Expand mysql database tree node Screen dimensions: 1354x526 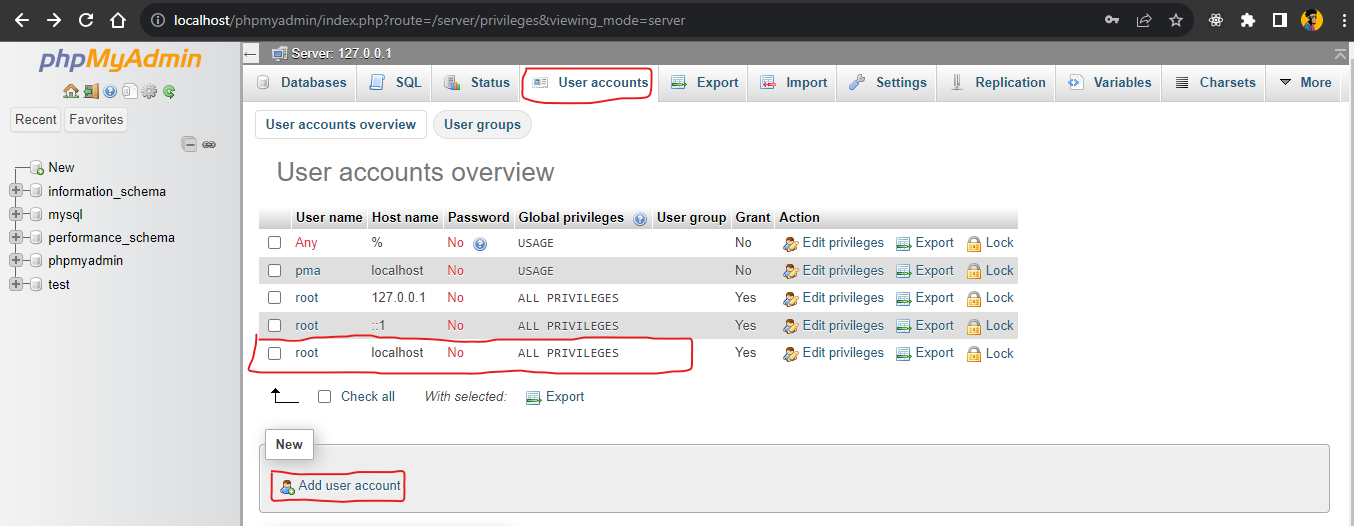(16, 214)
